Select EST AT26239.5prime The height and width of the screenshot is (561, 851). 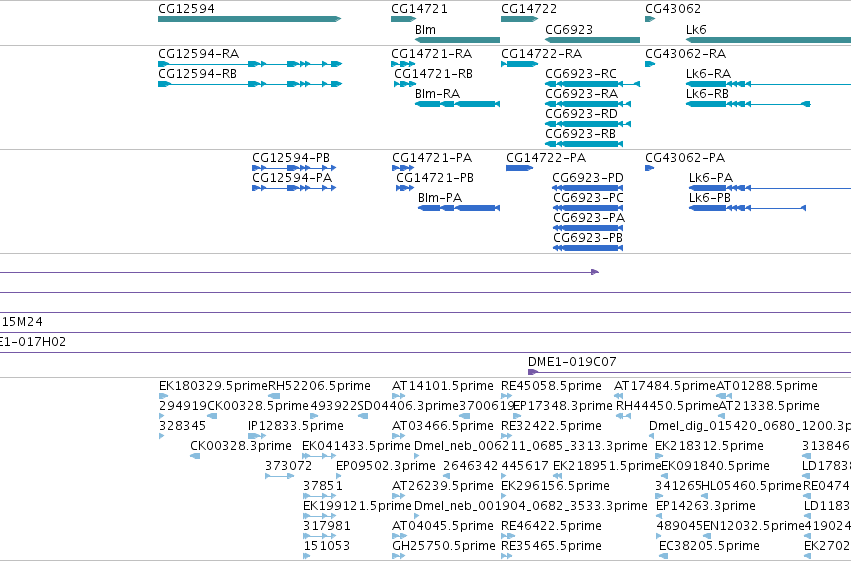click(x=398, y=496)
